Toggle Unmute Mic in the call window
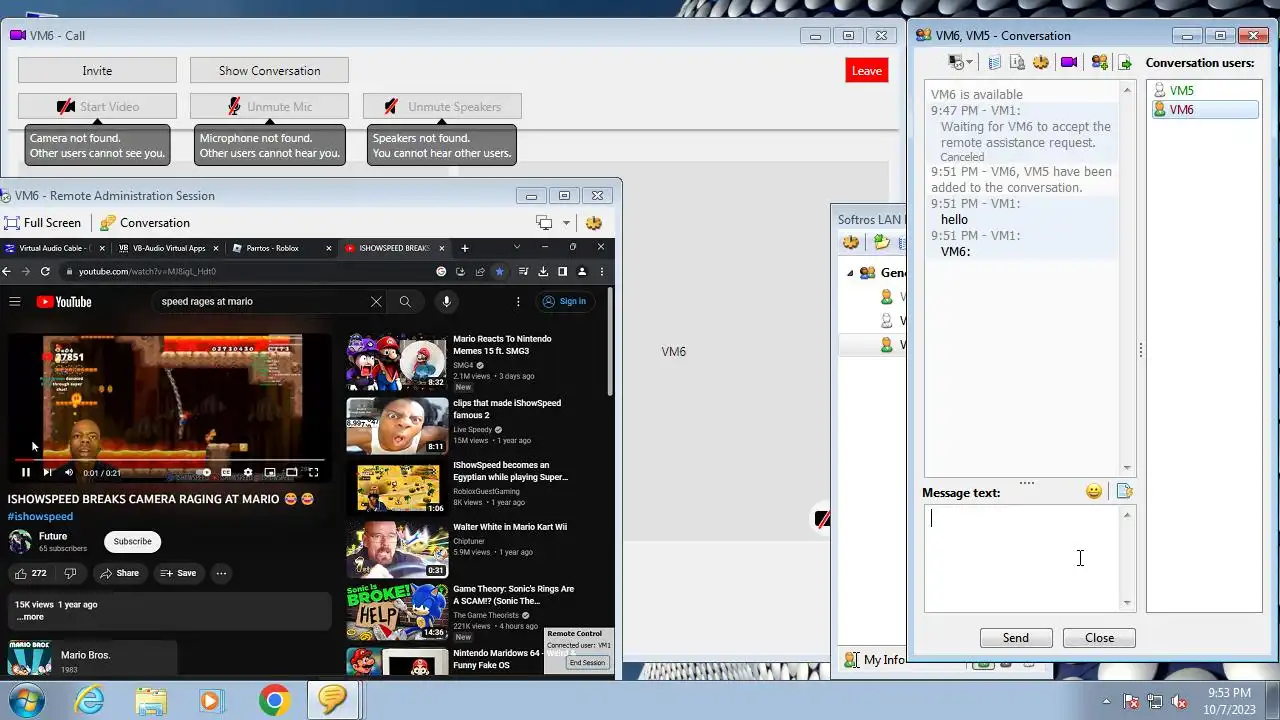This screenshot has height=720, width=1280. 269,106
